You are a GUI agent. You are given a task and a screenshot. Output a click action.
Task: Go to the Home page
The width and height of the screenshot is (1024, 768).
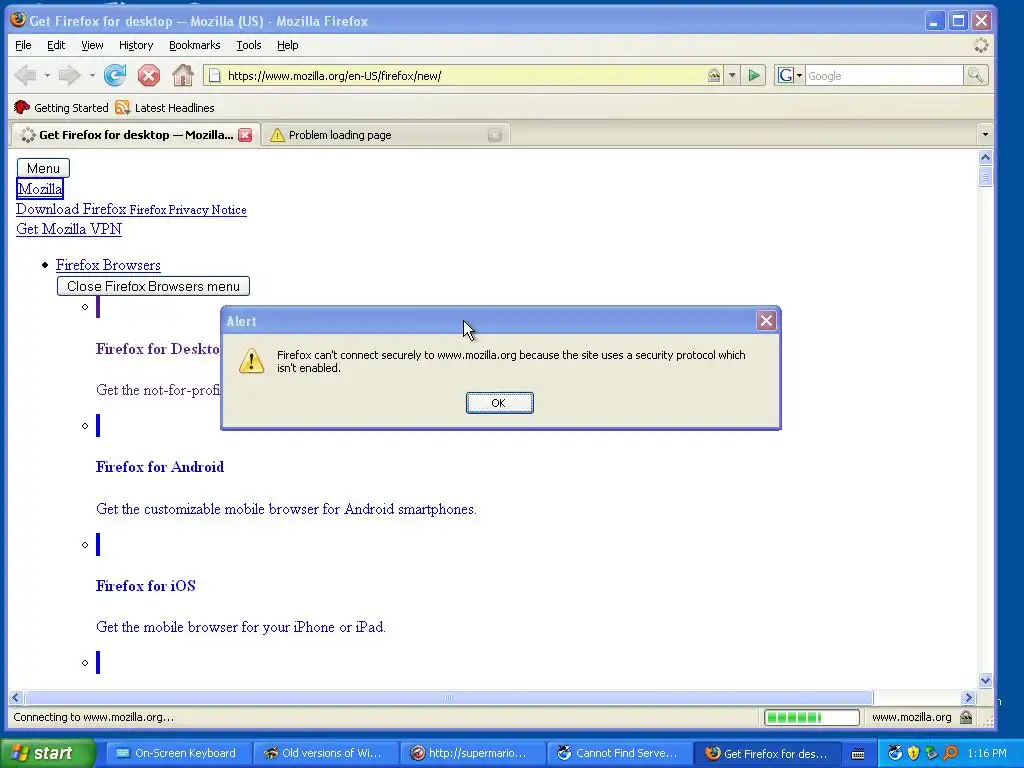point(183,76)
